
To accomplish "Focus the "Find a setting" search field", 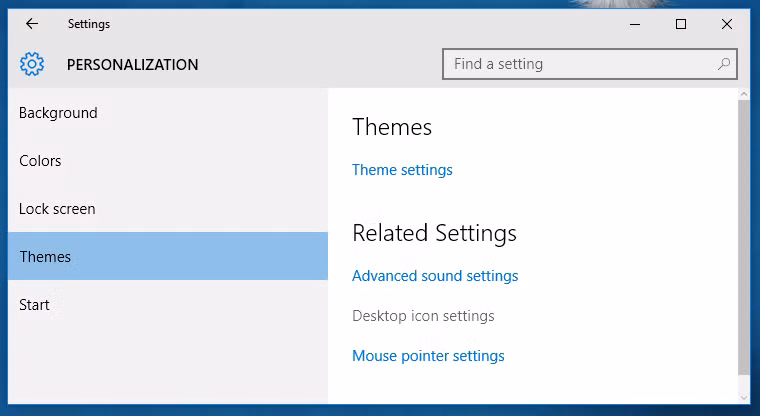I will tap(580, 64).
